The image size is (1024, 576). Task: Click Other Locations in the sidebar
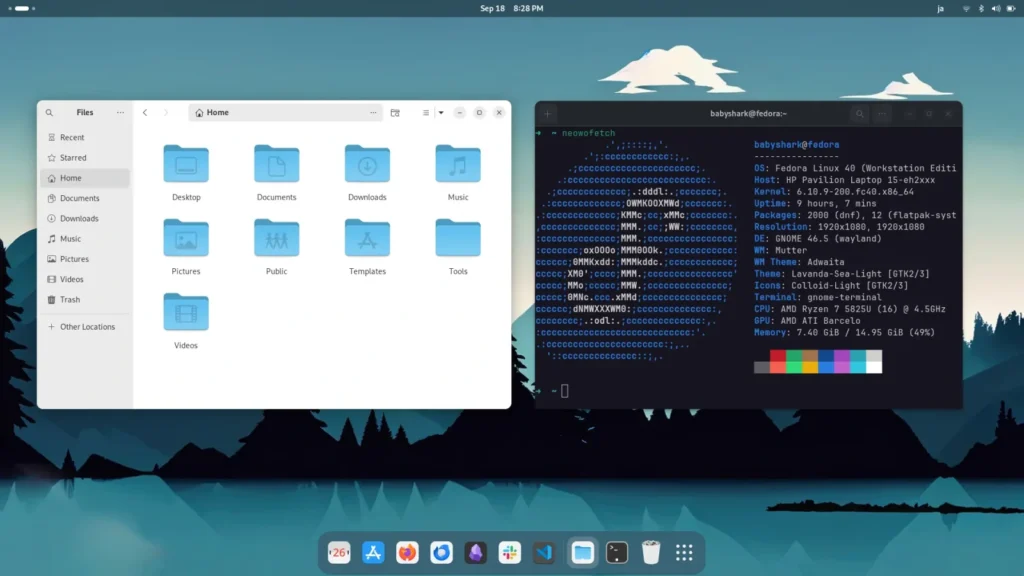(85, 327)
